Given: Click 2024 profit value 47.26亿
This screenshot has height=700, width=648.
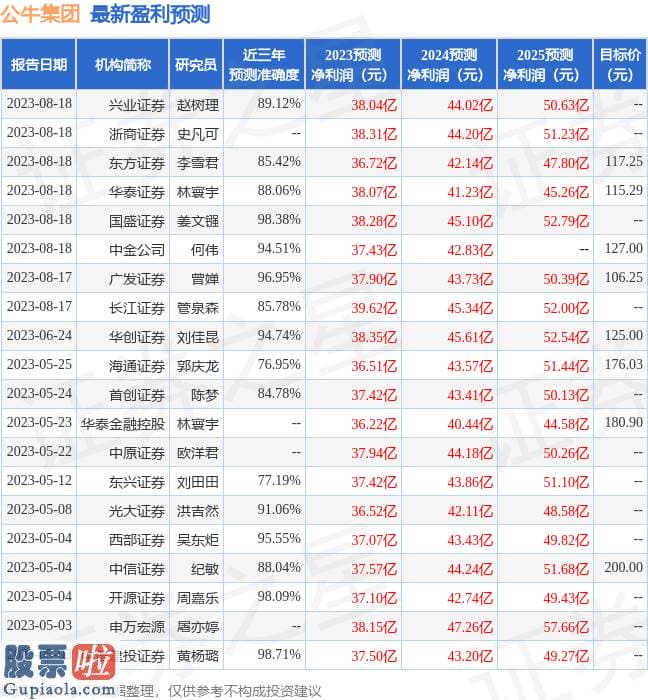Looking at the screenshot, I should (x=470, y=627).
